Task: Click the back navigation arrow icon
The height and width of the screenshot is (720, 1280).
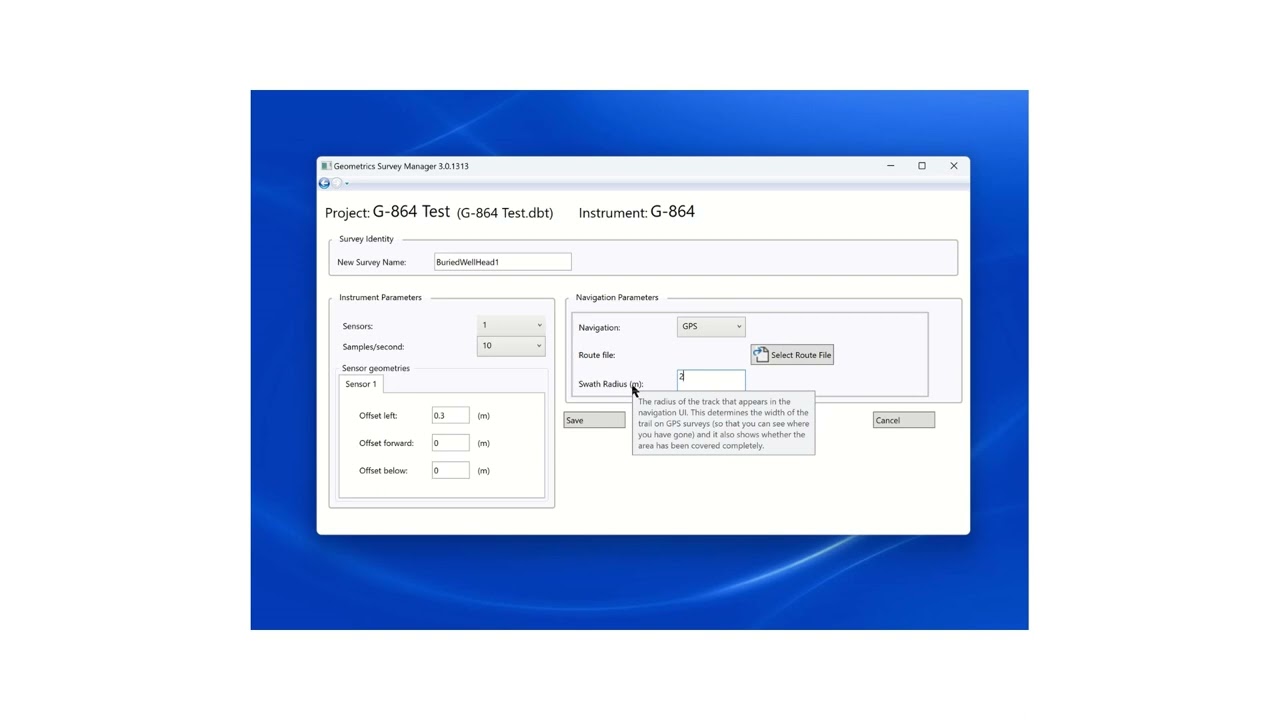Action: tap(324, 183)
